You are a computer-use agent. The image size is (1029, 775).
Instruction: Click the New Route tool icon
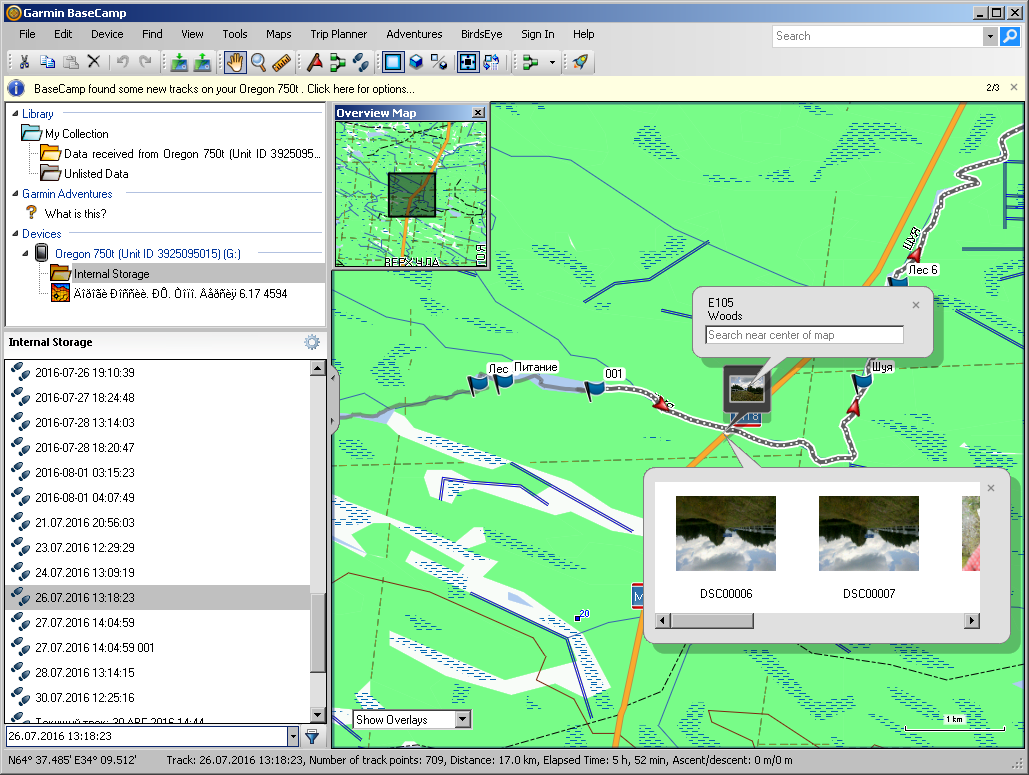[338, 62]
